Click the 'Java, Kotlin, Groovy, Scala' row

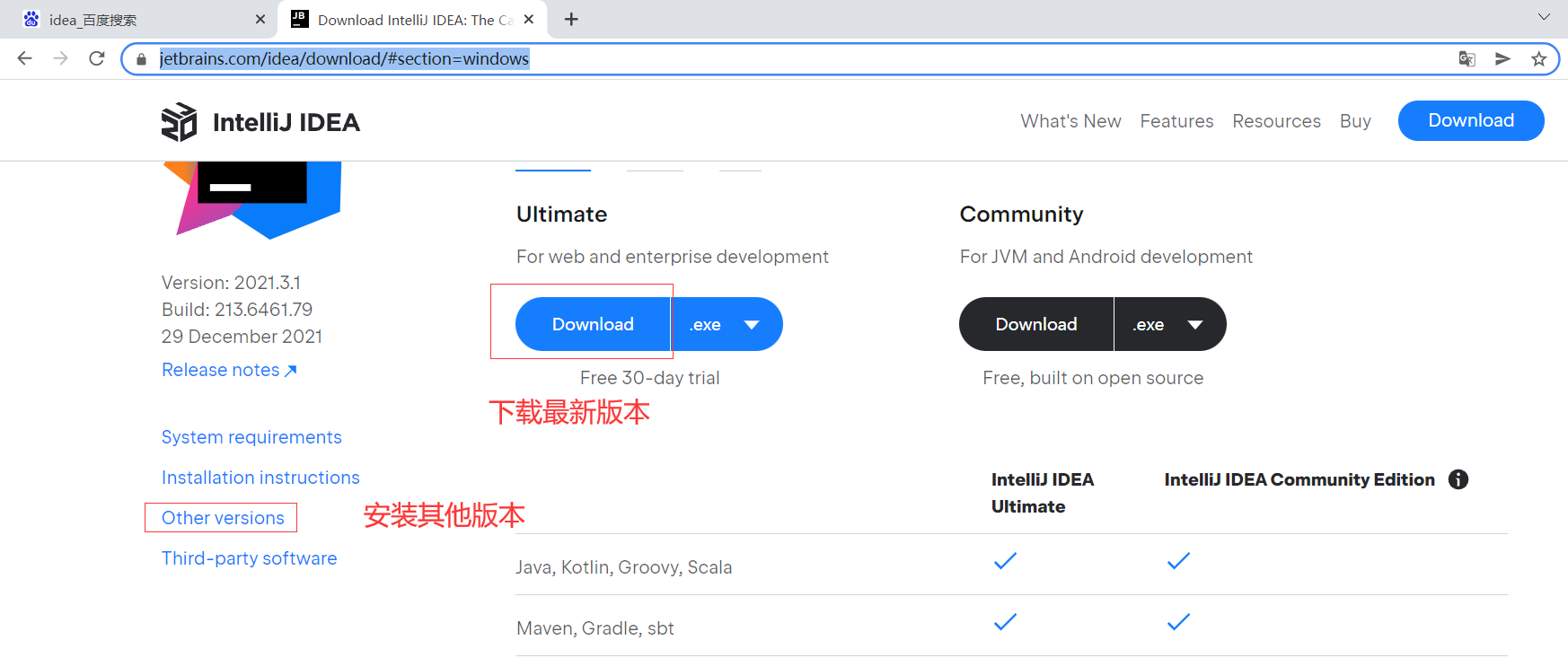[x=1011, y=565]
